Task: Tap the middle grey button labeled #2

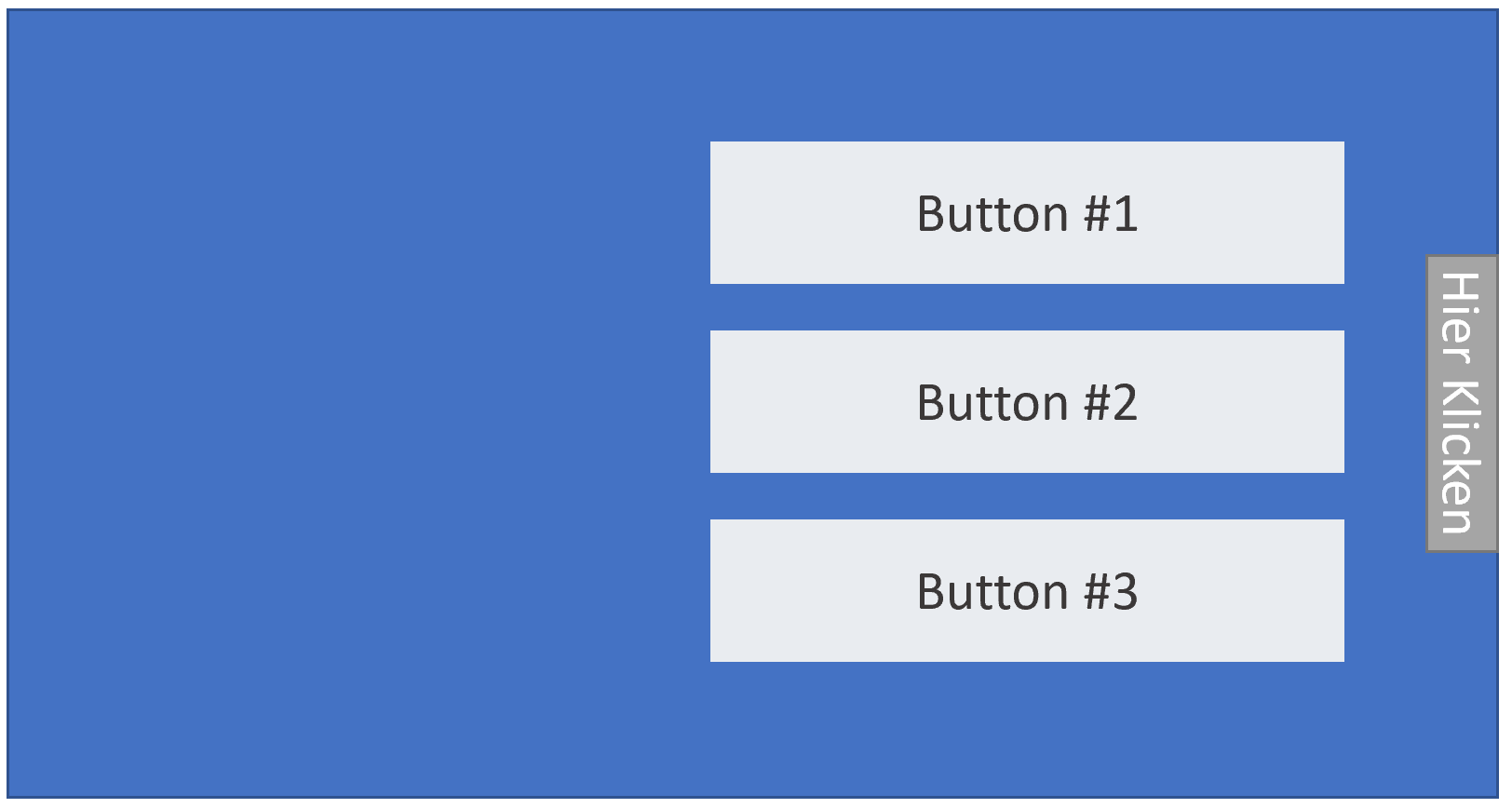Action: tap(1027, 402)
